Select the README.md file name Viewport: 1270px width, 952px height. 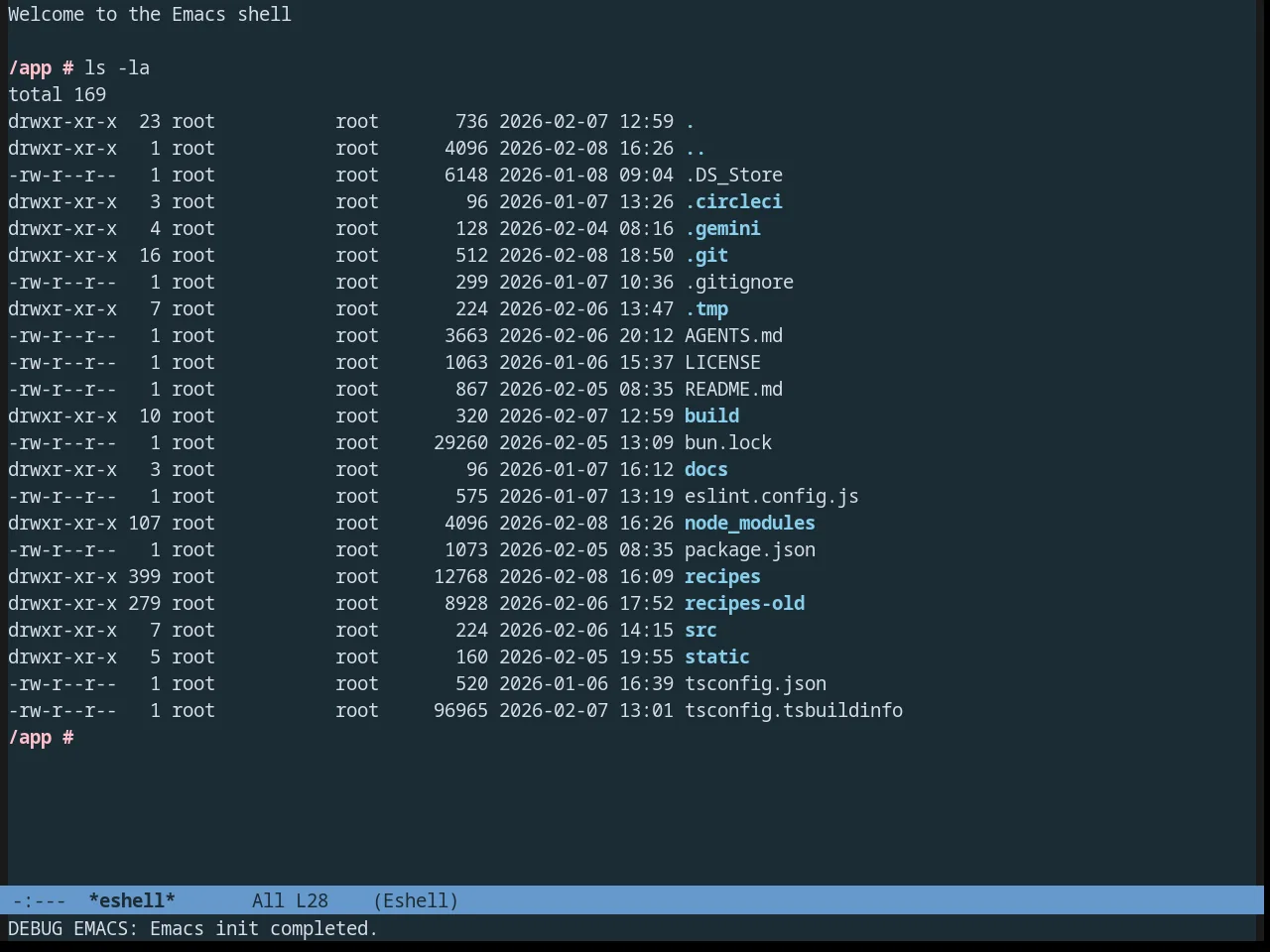point(733,389)
